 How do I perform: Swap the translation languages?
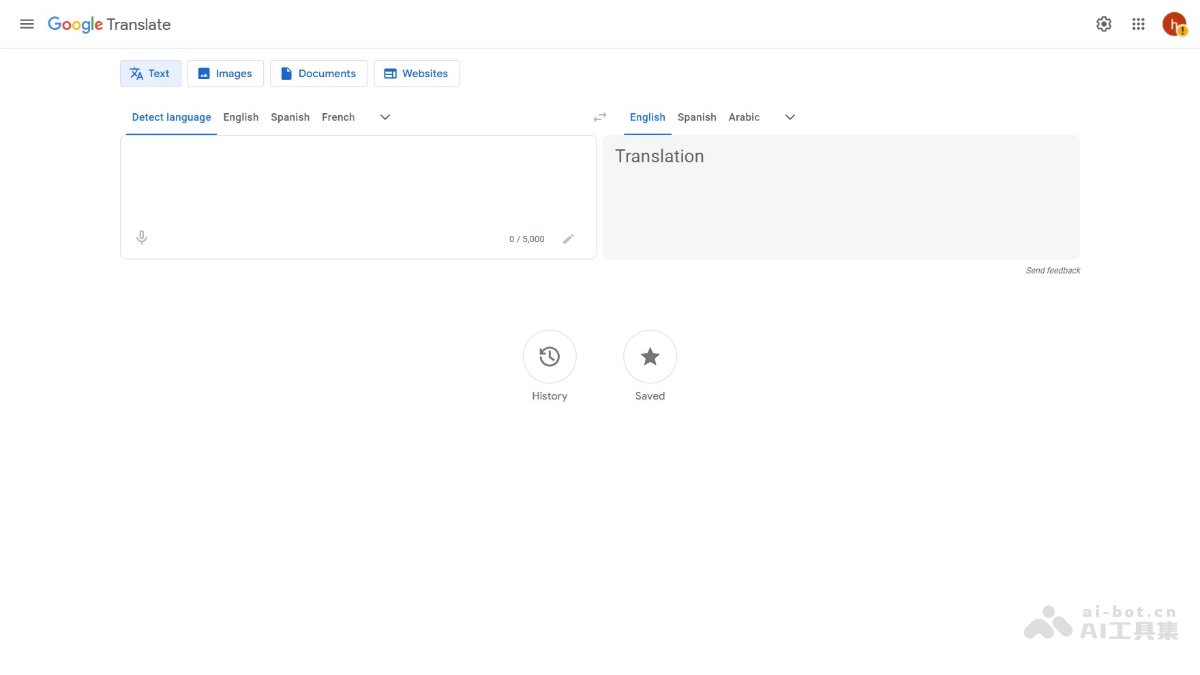(600, 116)
